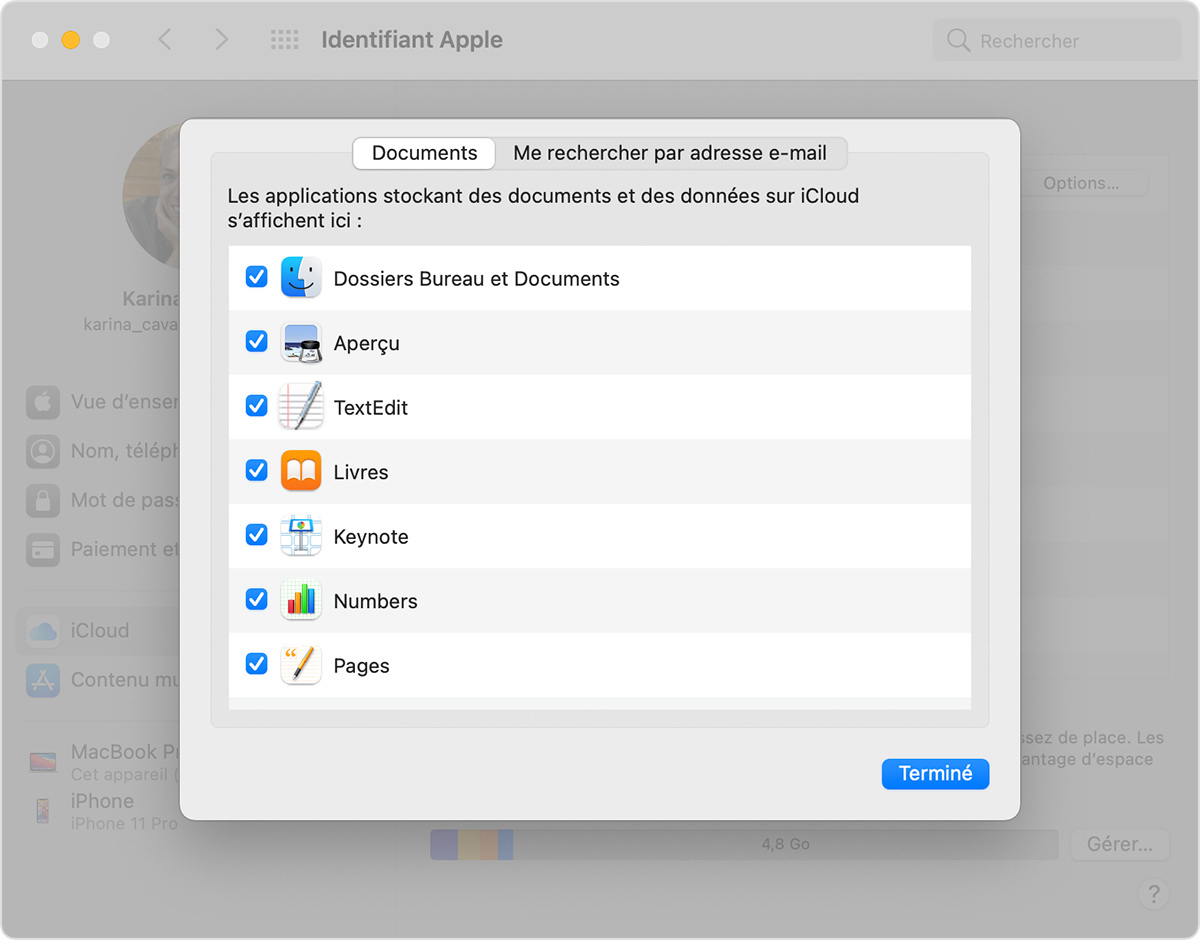Click the Livres app icon

pos(301,471)
